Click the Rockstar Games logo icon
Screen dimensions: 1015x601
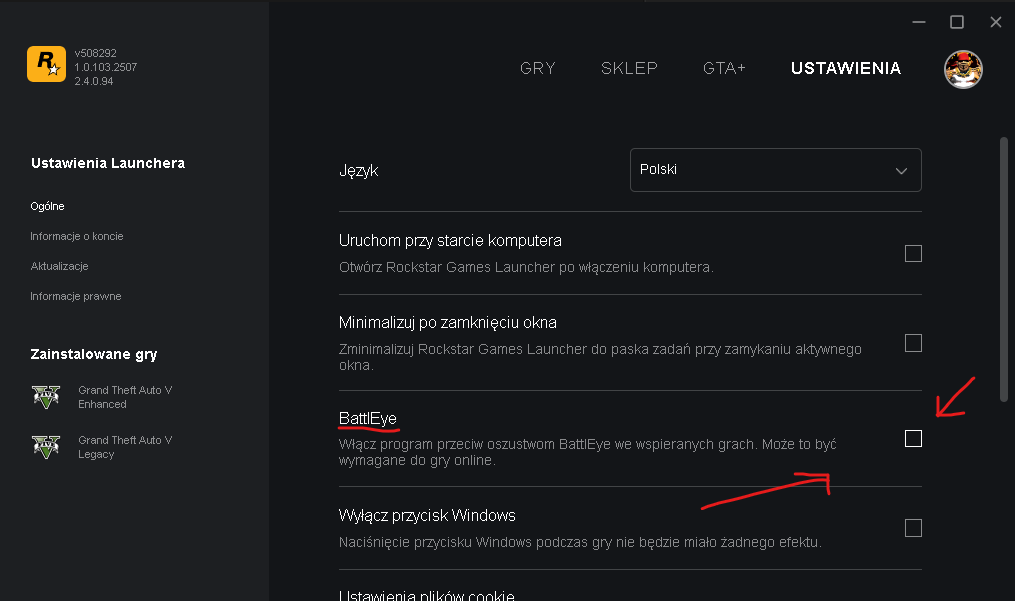[x=46, y=63]
